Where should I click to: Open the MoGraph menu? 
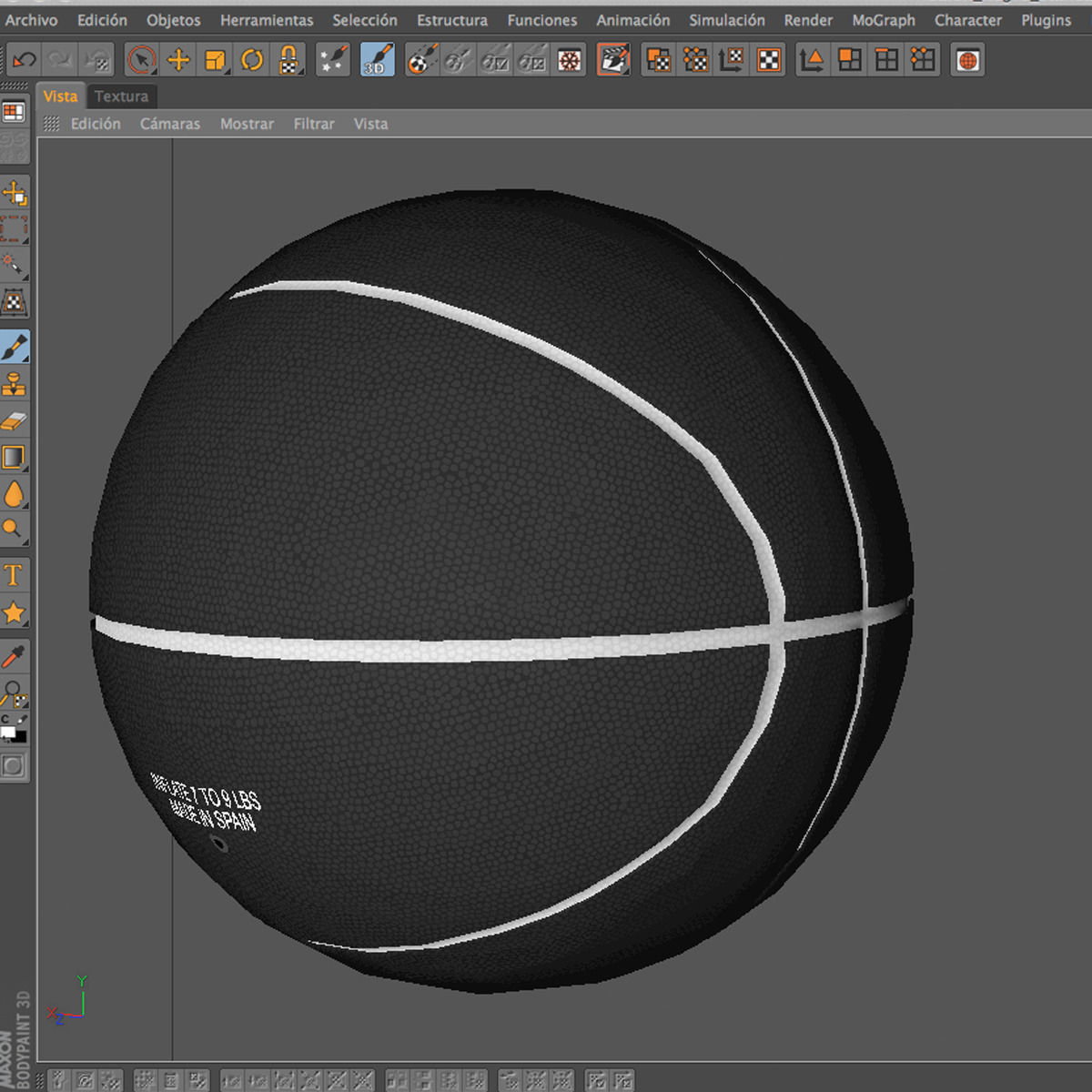click(884, 20)
